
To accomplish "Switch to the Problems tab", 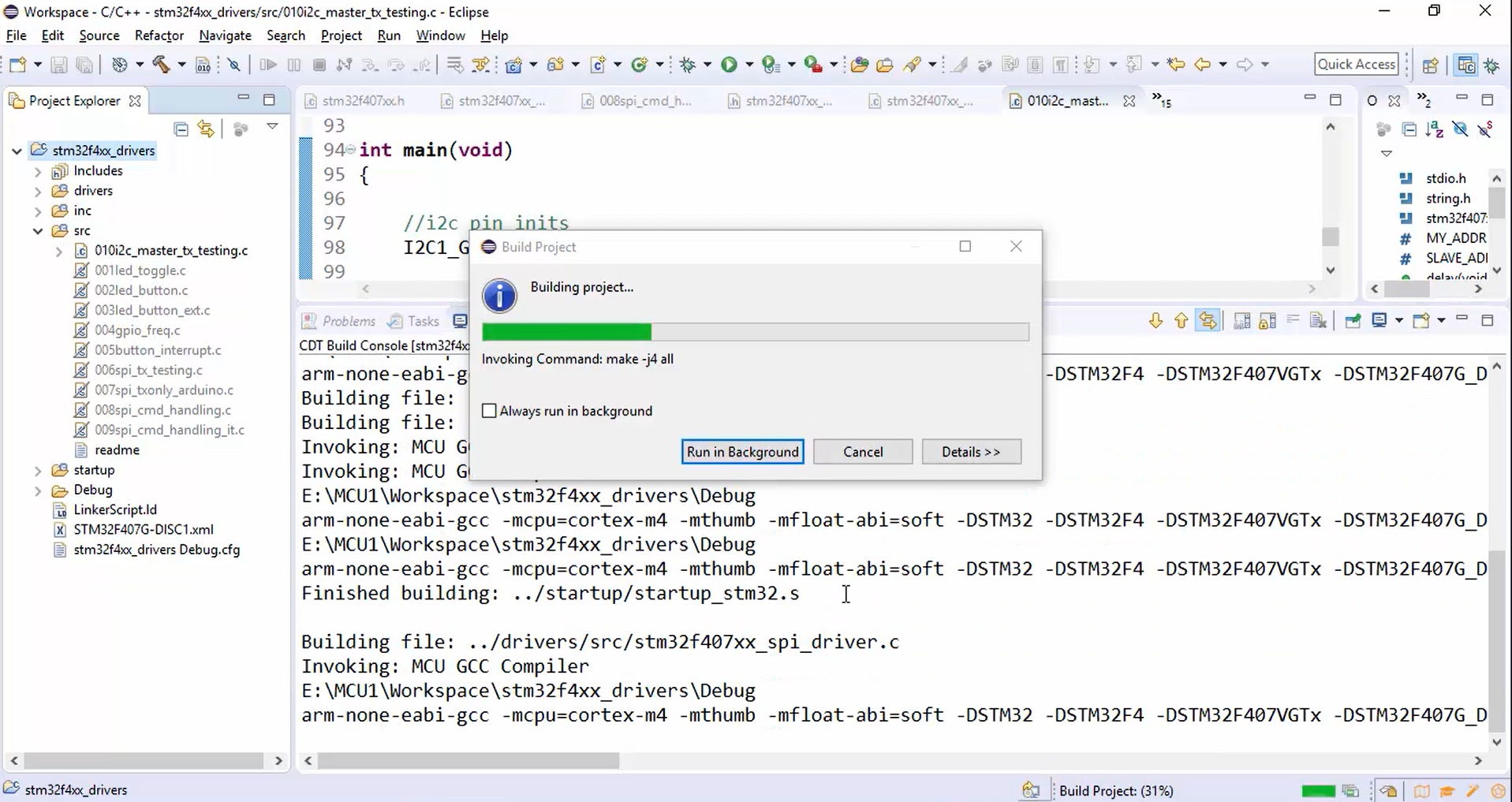I will coord(339,321).
